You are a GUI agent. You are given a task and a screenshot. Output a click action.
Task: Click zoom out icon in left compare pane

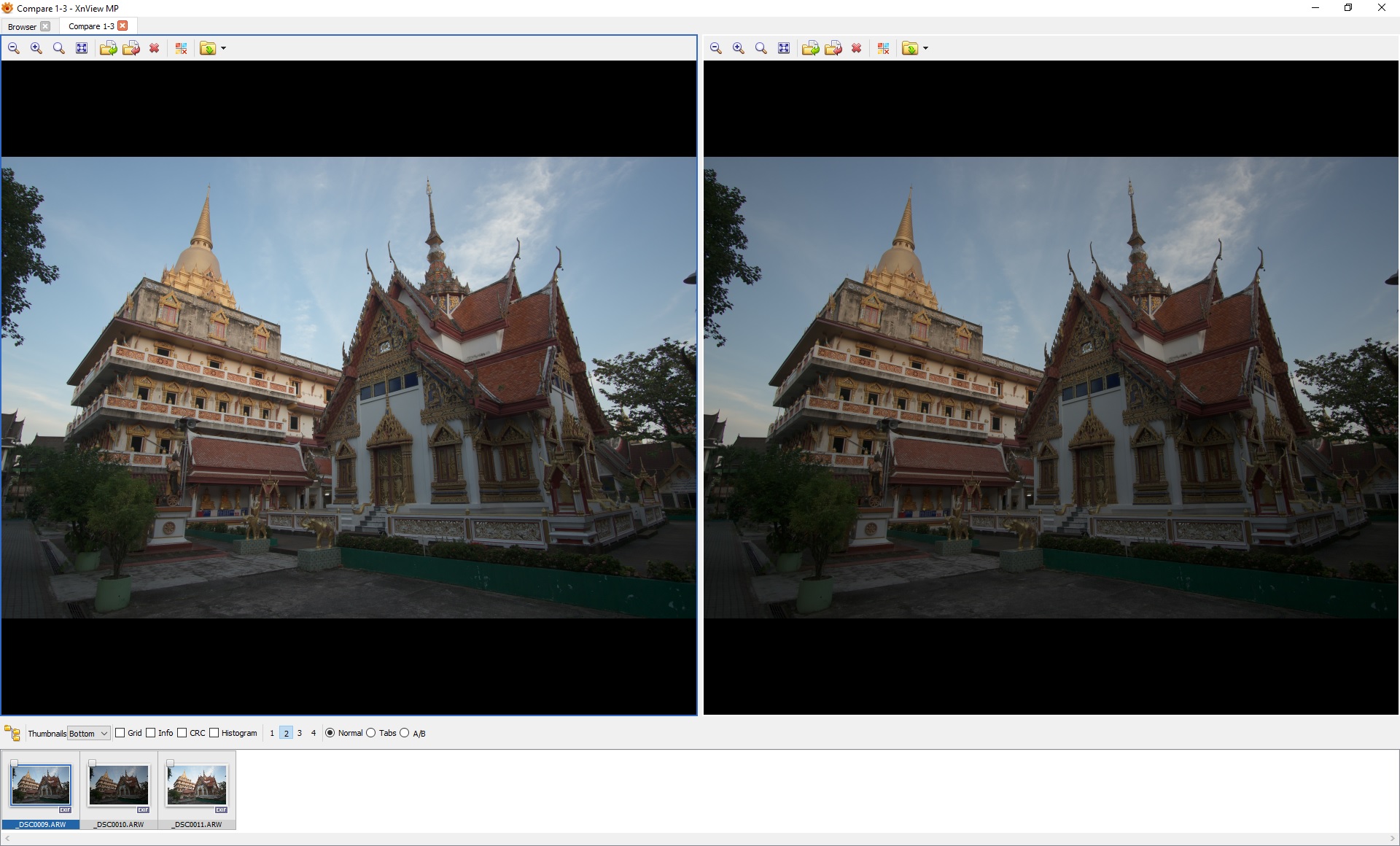[x=14, y=48]
